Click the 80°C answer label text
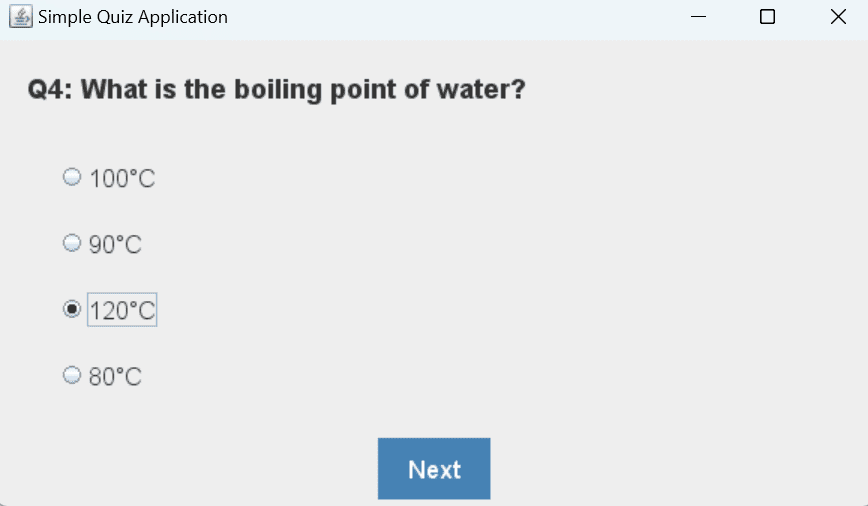Image resolution: width=868 pixels, height=506 pixels. (115, 376)
